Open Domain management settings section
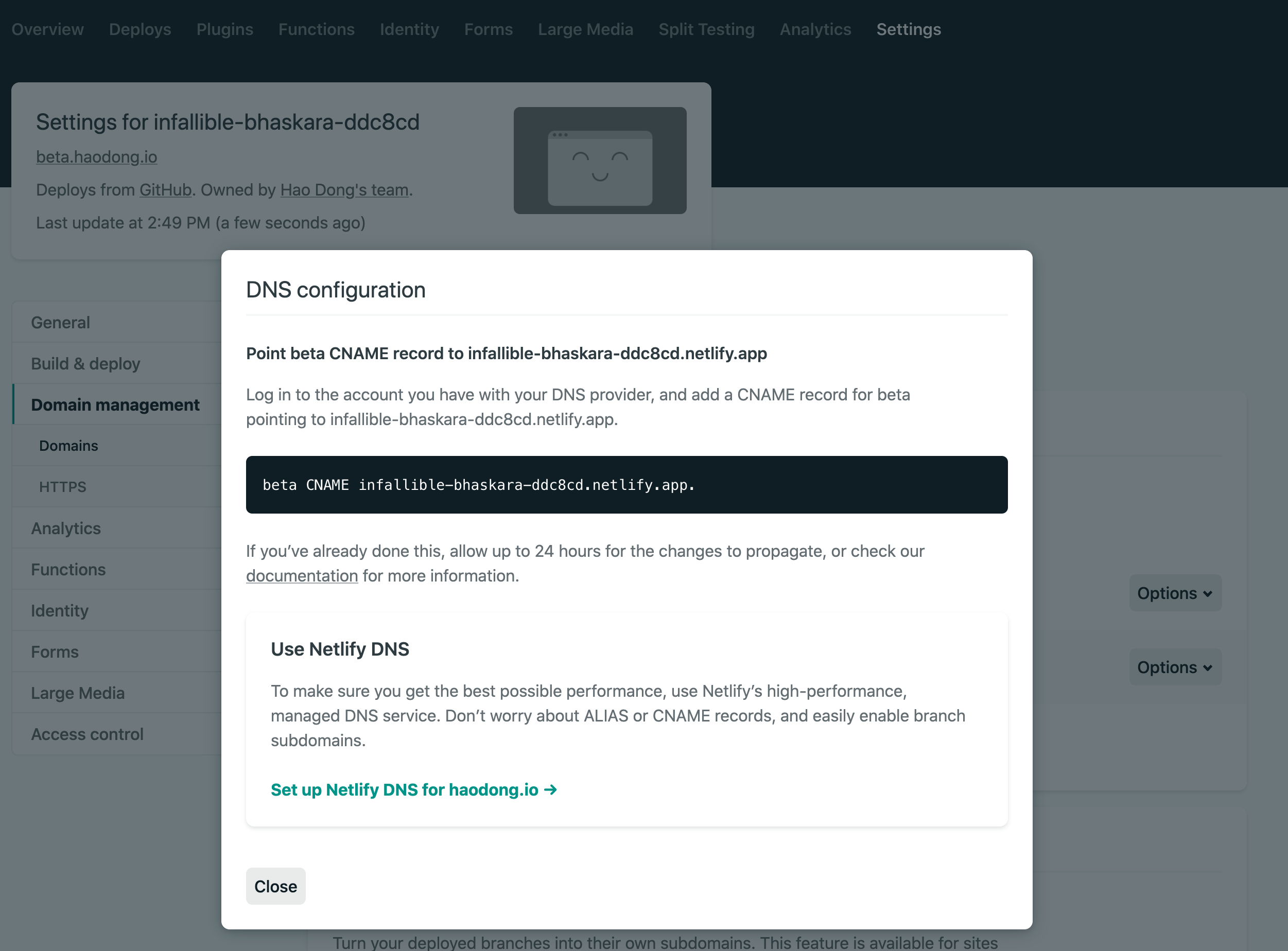This screenshot has height=951, width=1288. coord(115,404)
